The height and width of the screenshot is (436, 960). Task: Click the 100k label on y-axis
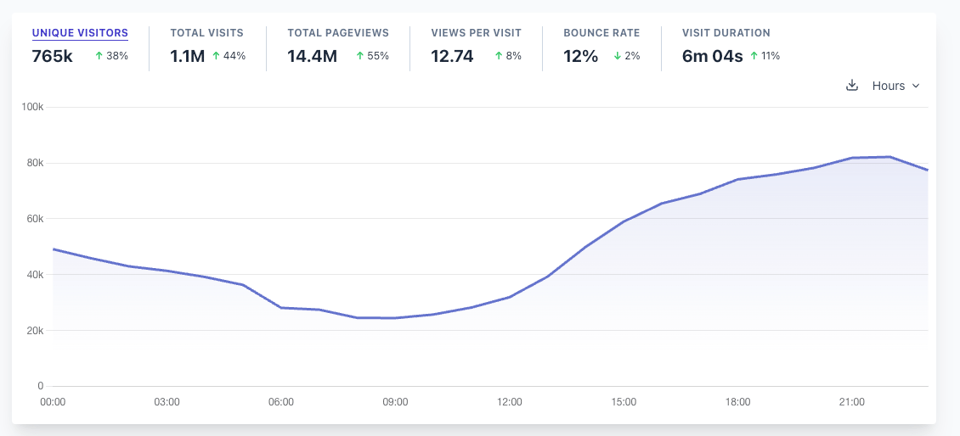[32, 107]
